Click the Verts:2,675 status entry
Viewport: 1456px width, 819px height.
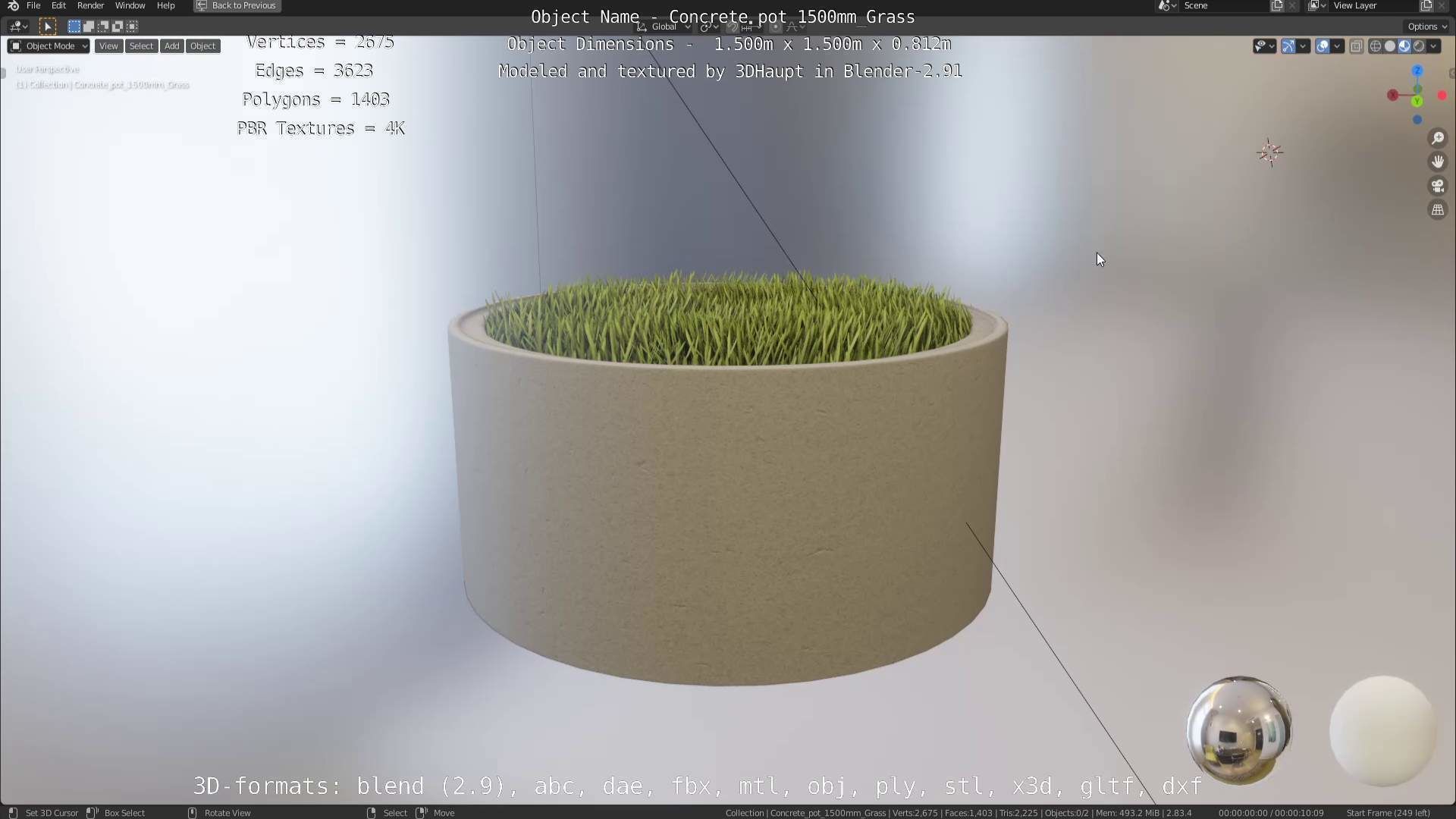click(915, 813)
